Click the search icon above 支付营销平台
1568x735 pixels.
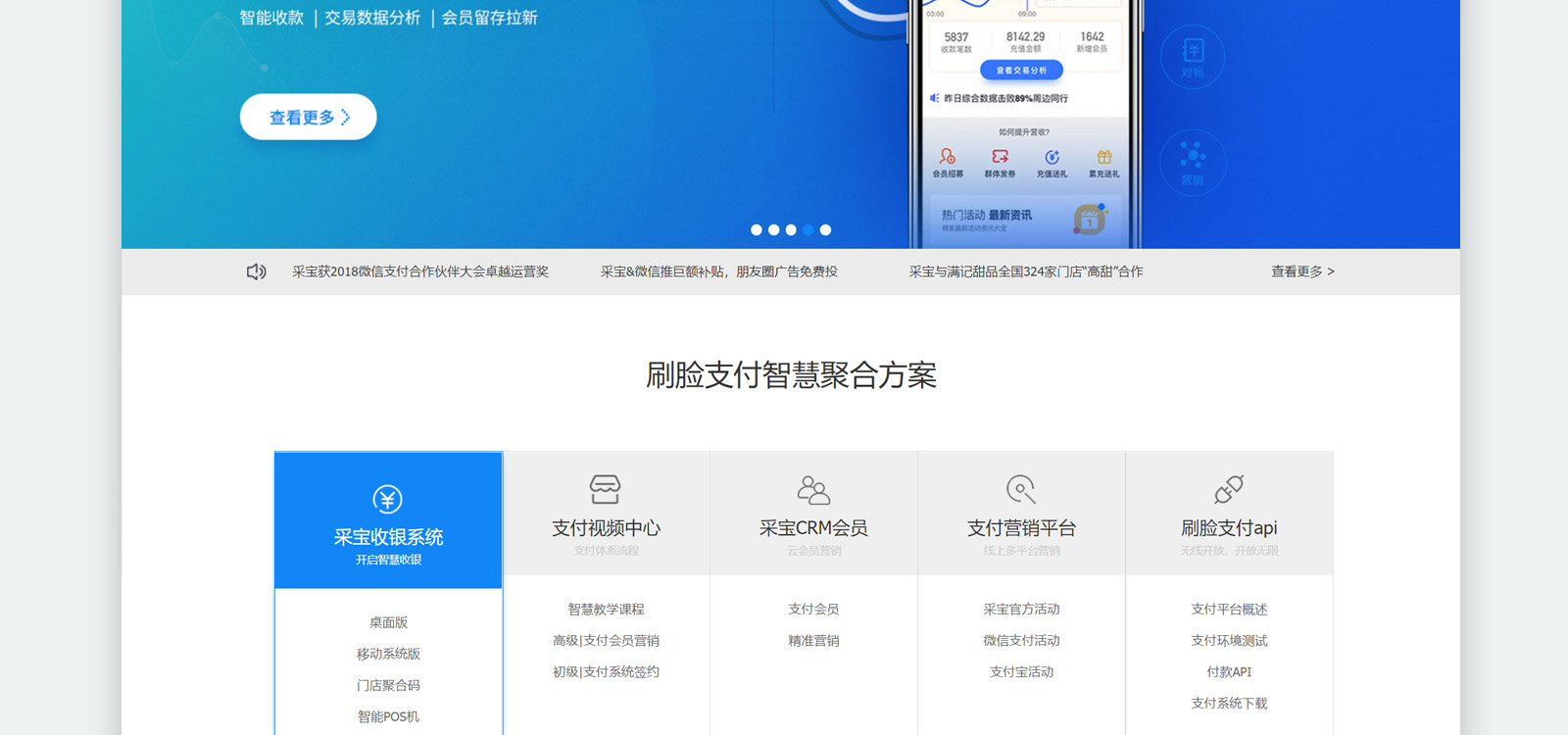[1021, 489]
